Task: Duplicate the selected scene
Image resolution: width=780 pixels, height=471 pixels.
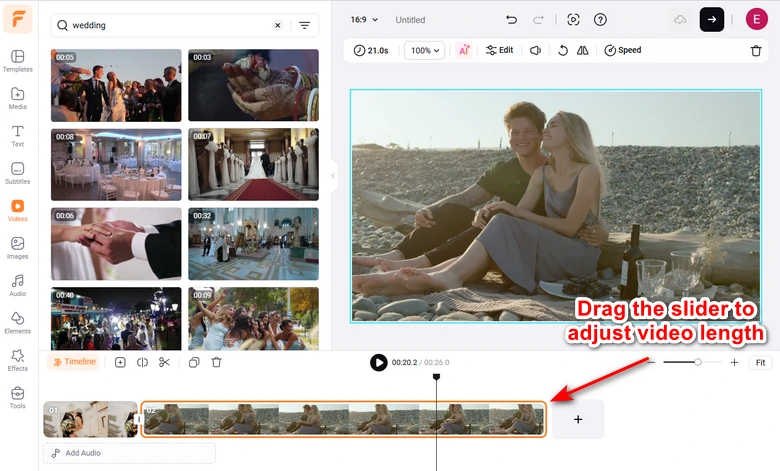Action: (x=194, y=362)
